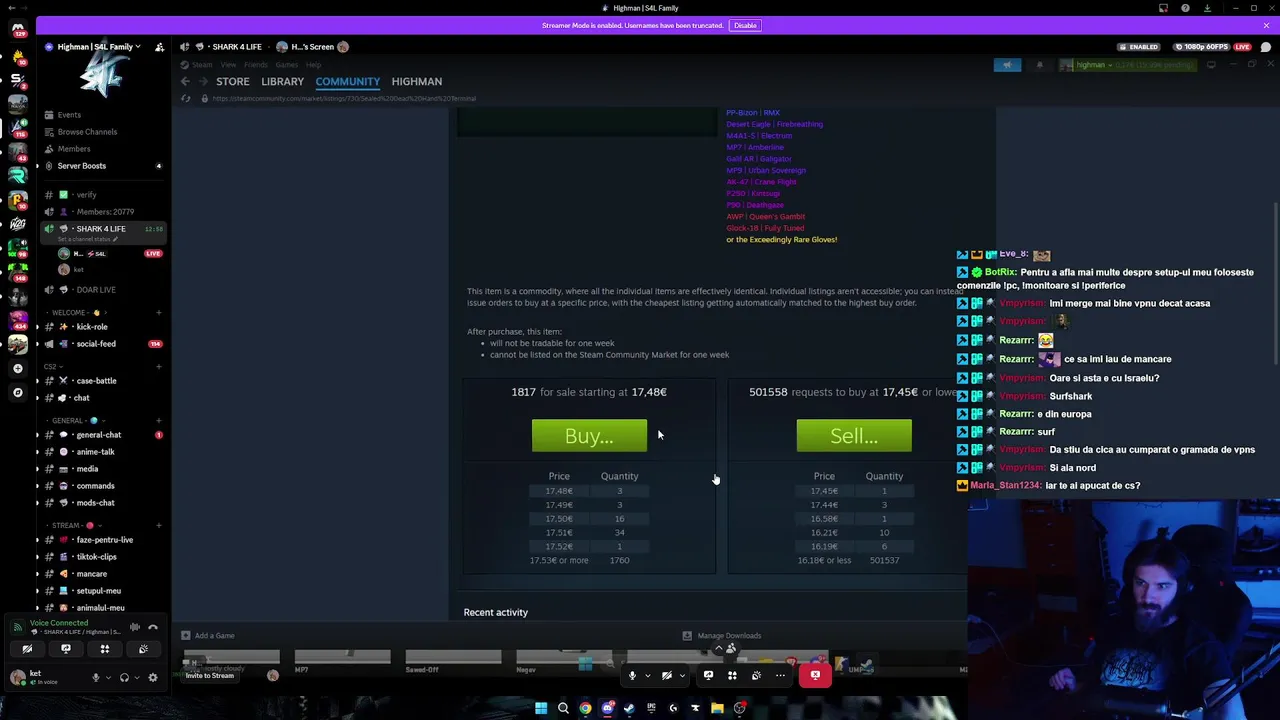Open mic options arrow in overlay bar
The height and width of the screenshot is (720, 1280).
[647, 676]
